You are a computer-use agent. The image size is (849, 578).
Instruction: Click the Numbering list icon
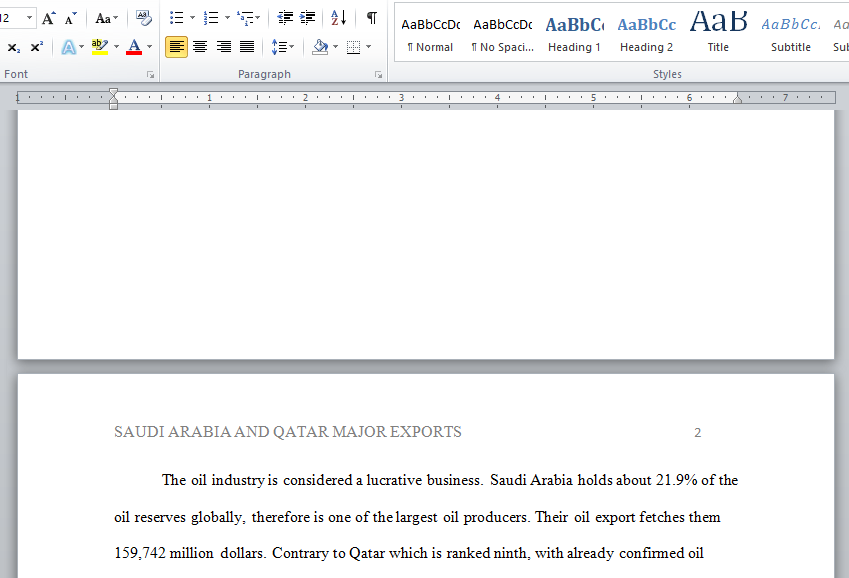click(x=211, y=18)
